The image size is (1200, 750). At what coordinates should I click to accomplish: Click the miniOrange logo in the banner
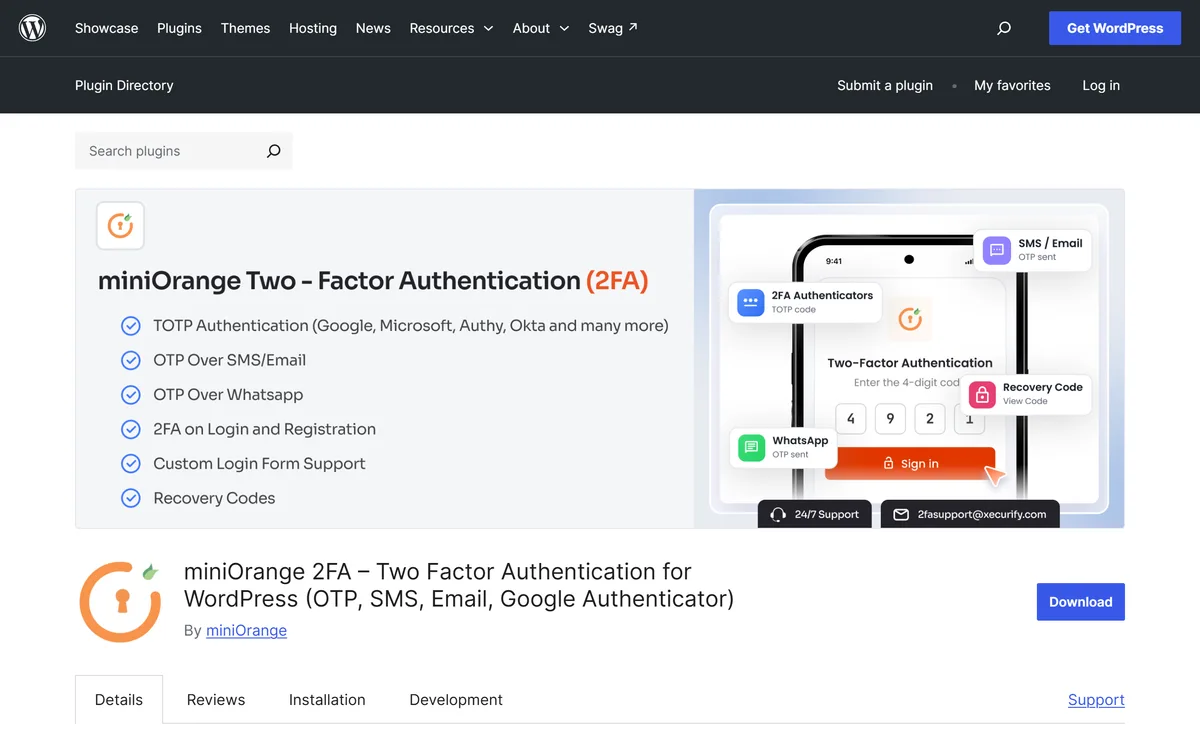120,225
